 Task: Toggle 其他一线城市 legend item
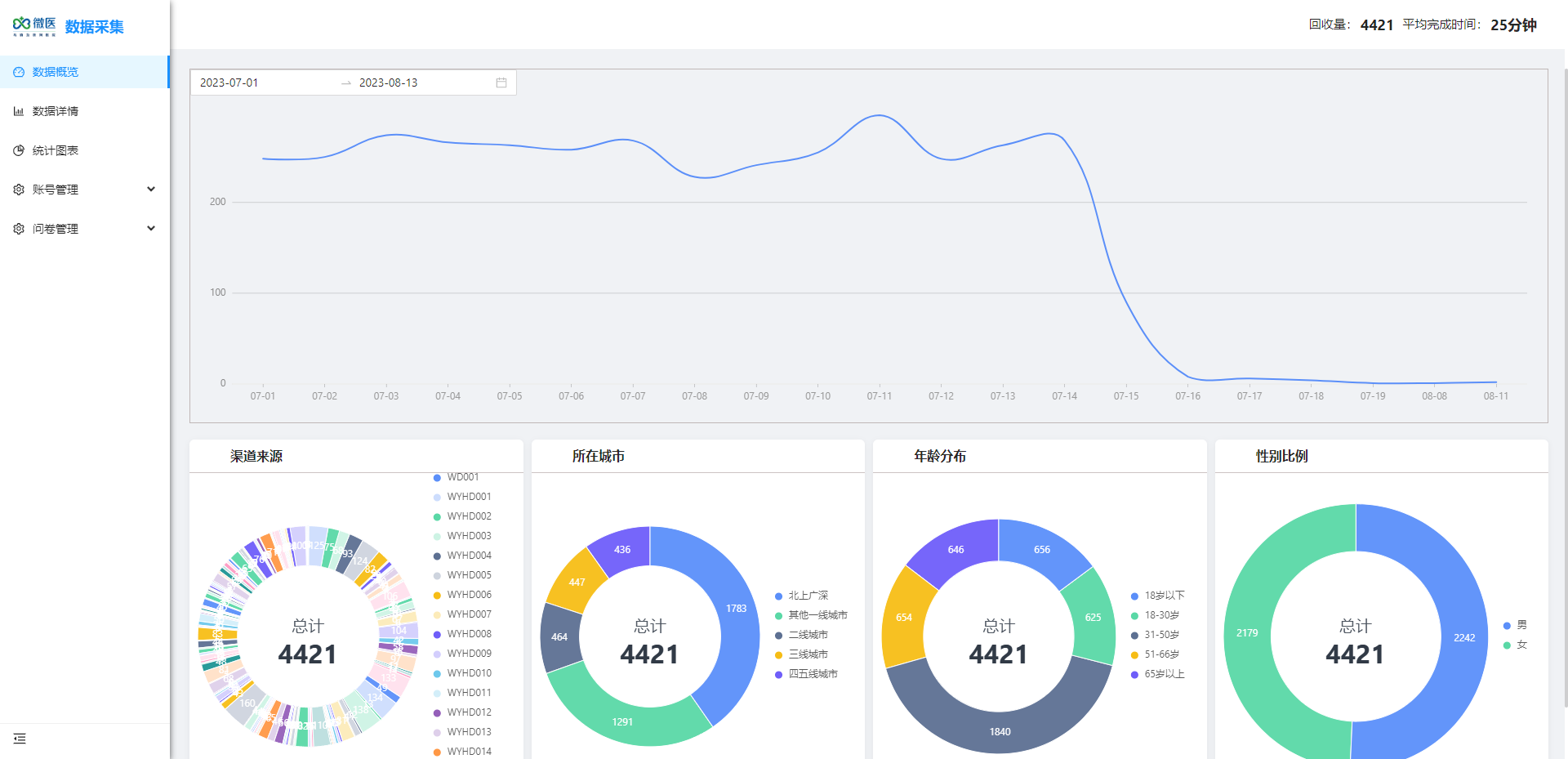click(811, 615)
